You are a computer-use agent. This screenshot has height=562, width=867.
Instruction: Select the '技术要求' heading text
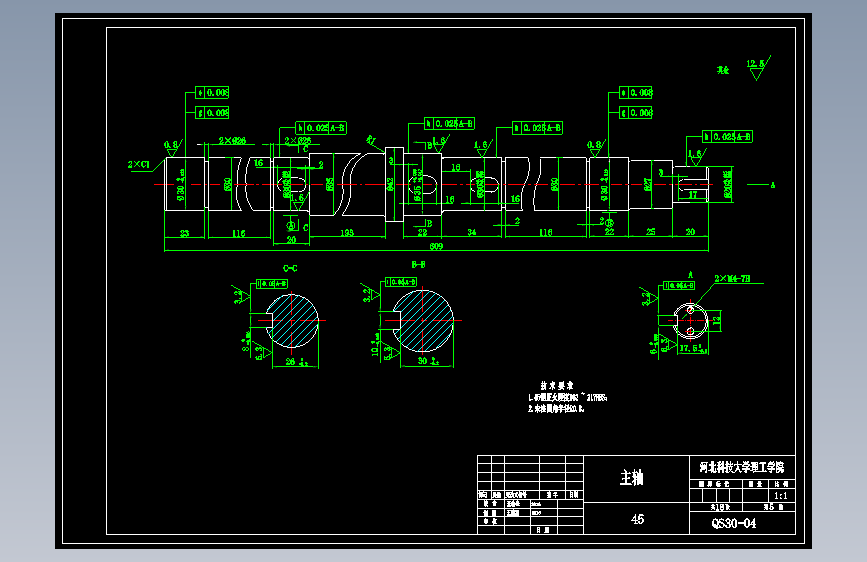[557, 386]
